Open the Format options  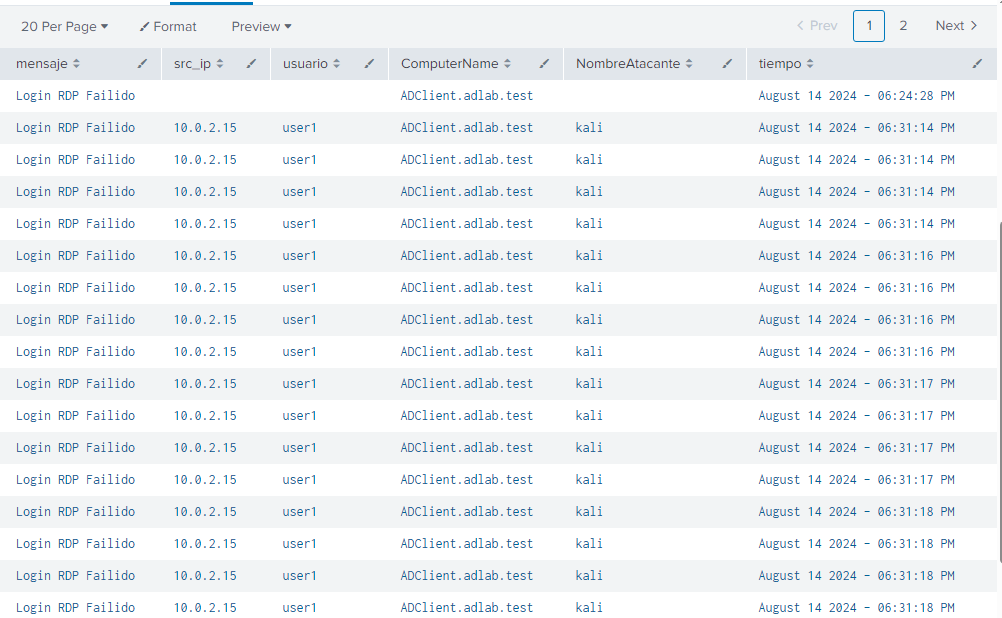[168, 26]
